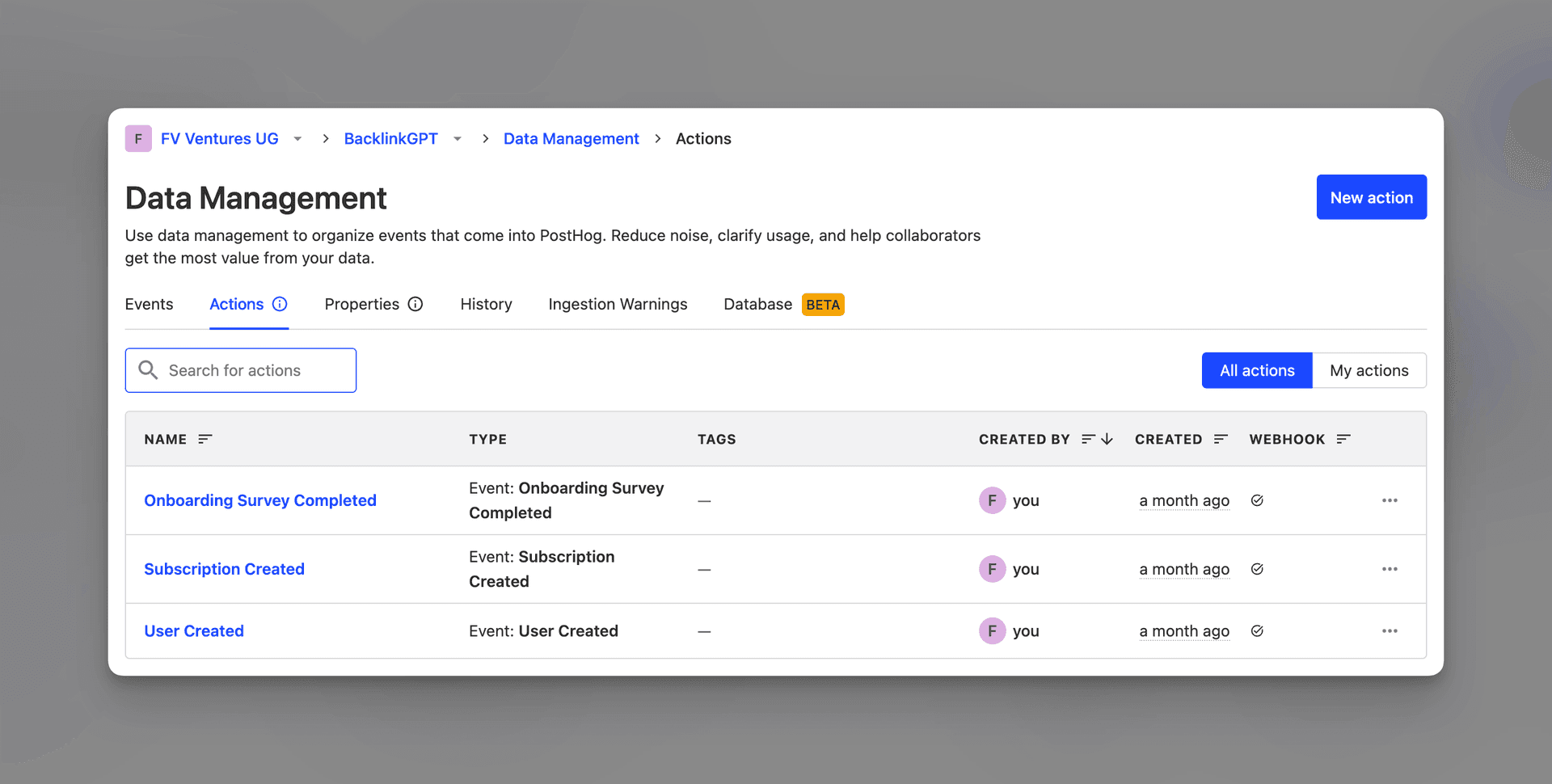Viewport: 1552px width, 784px height.
Task: Click the Created By column sort icon
Action: (x=1097, y=439)
